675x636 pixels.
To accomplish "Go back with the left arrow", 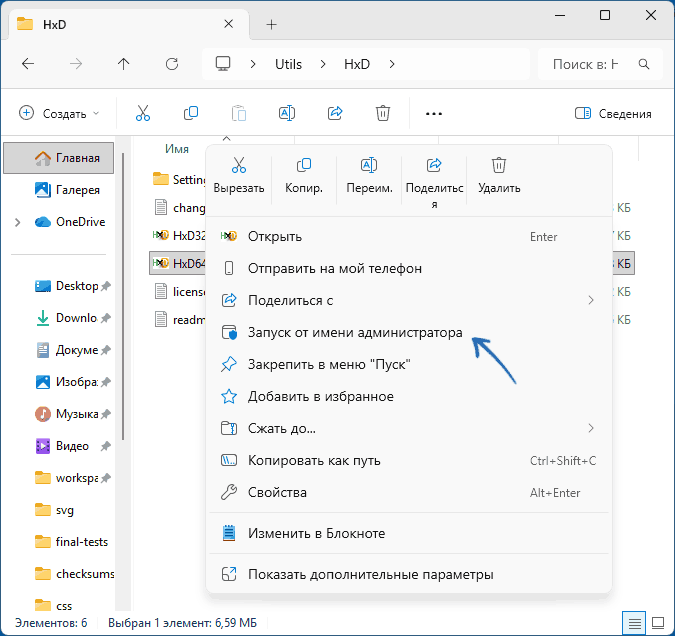I will pos(28,64).
